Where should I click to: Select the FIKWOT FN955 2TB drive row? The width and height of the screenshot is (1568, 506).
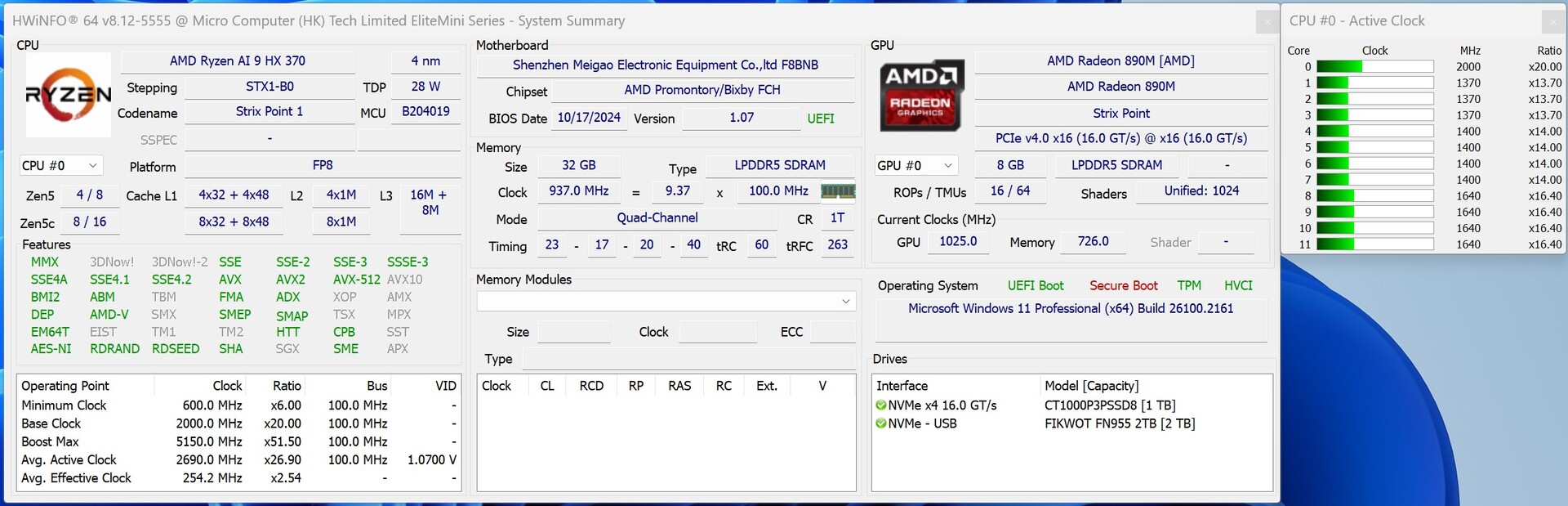click(1071, 423)
